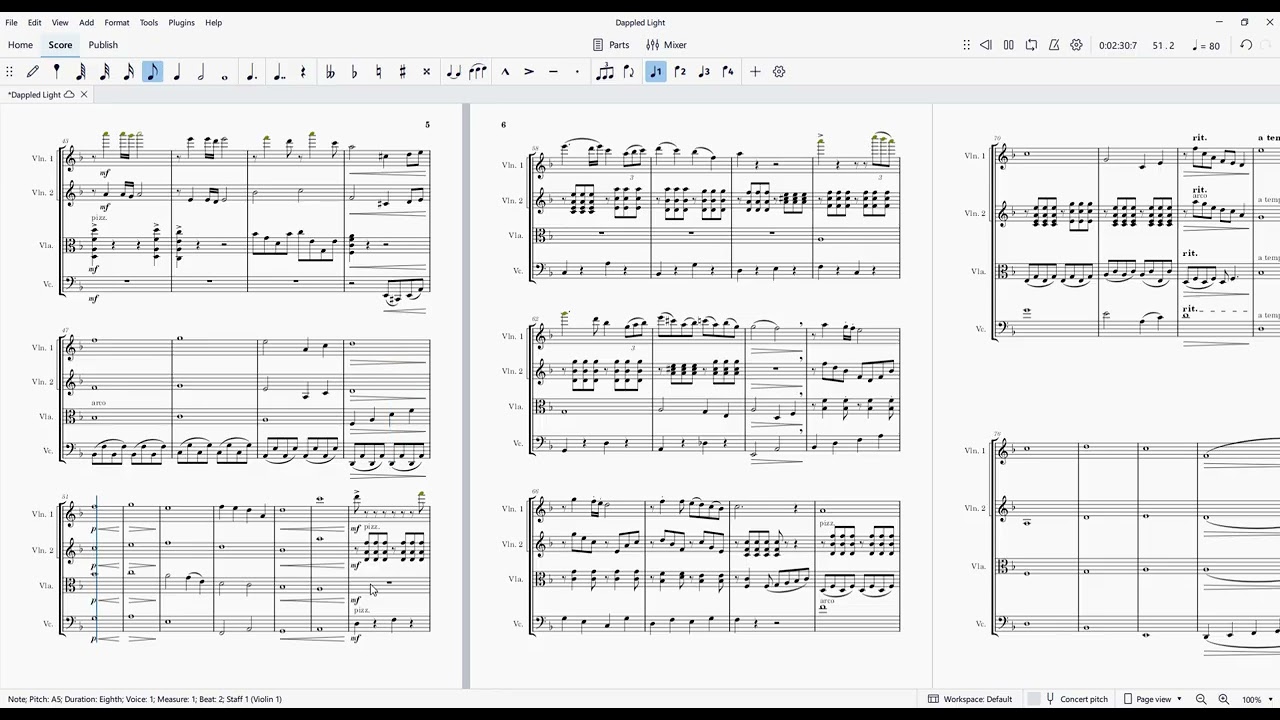Viewport: 1280px width, 720px height.
Task: Open the 100% zoom level dropdown
Action: (1258, 699)
